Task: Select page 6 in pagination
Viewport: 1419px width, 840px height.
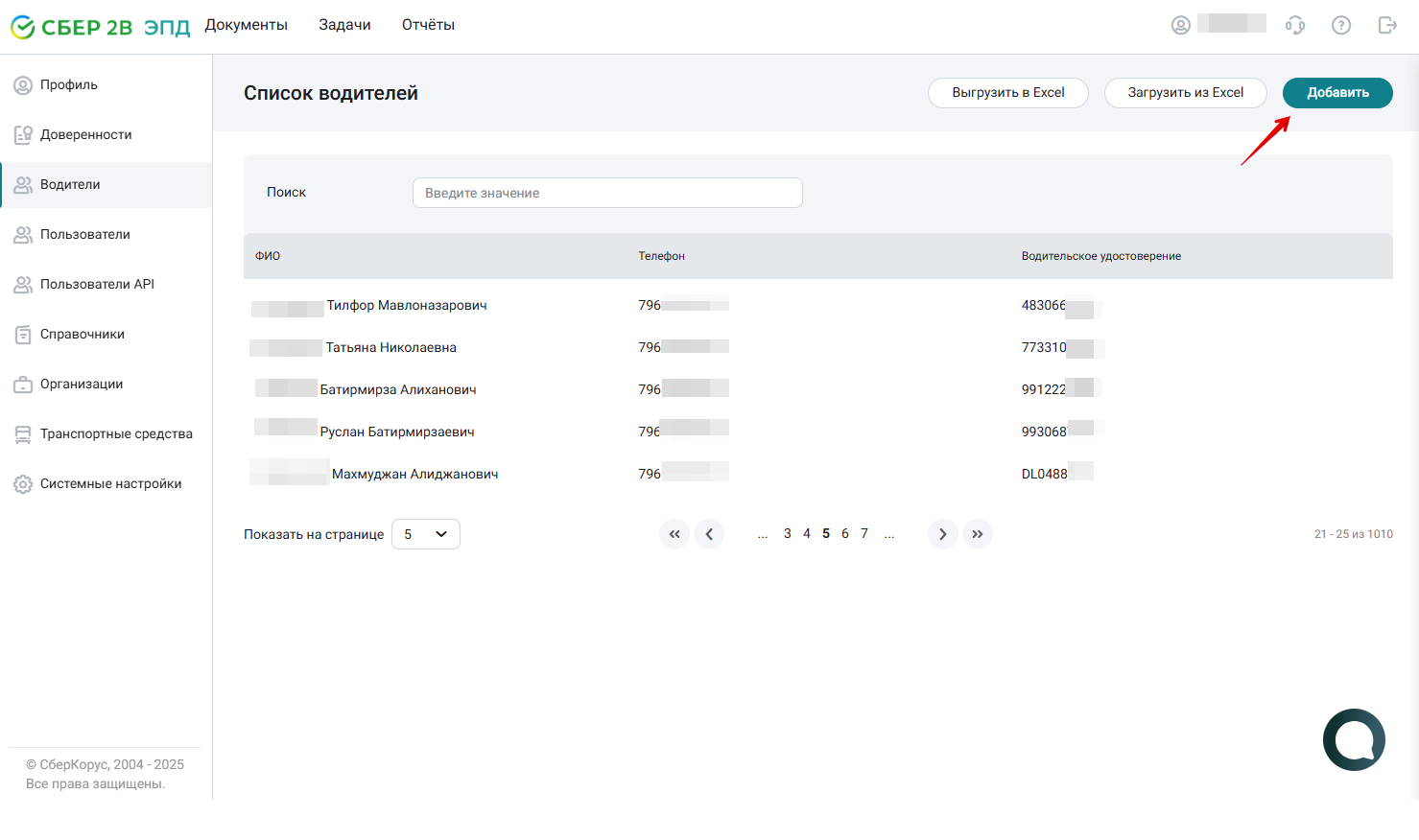Action: (845, 534)
